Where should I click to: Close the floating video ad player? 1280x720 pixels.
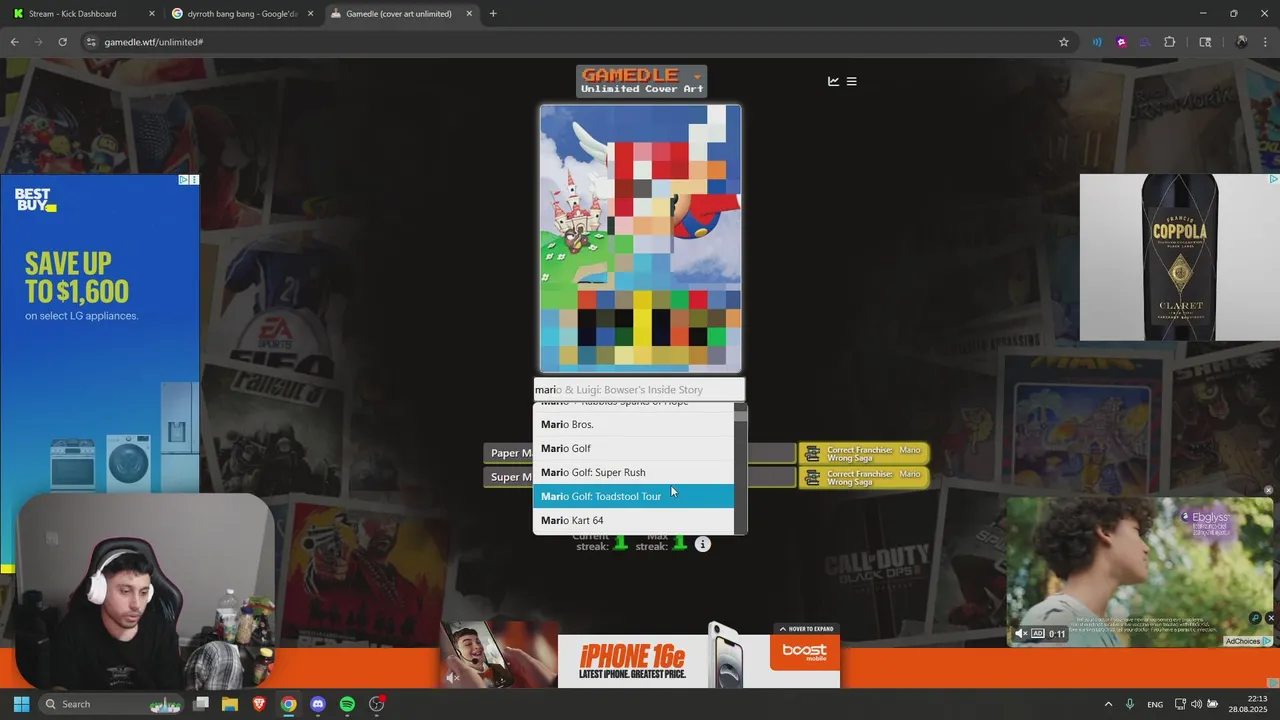(1268, 490)
